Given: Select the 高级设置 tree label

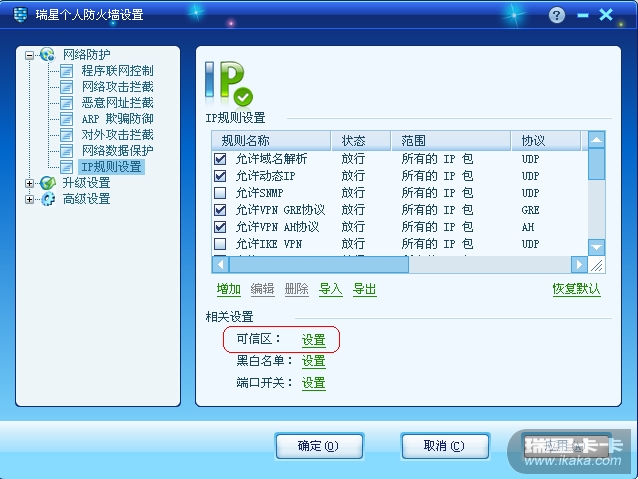Looking at the screenshot, I should 86,199.
